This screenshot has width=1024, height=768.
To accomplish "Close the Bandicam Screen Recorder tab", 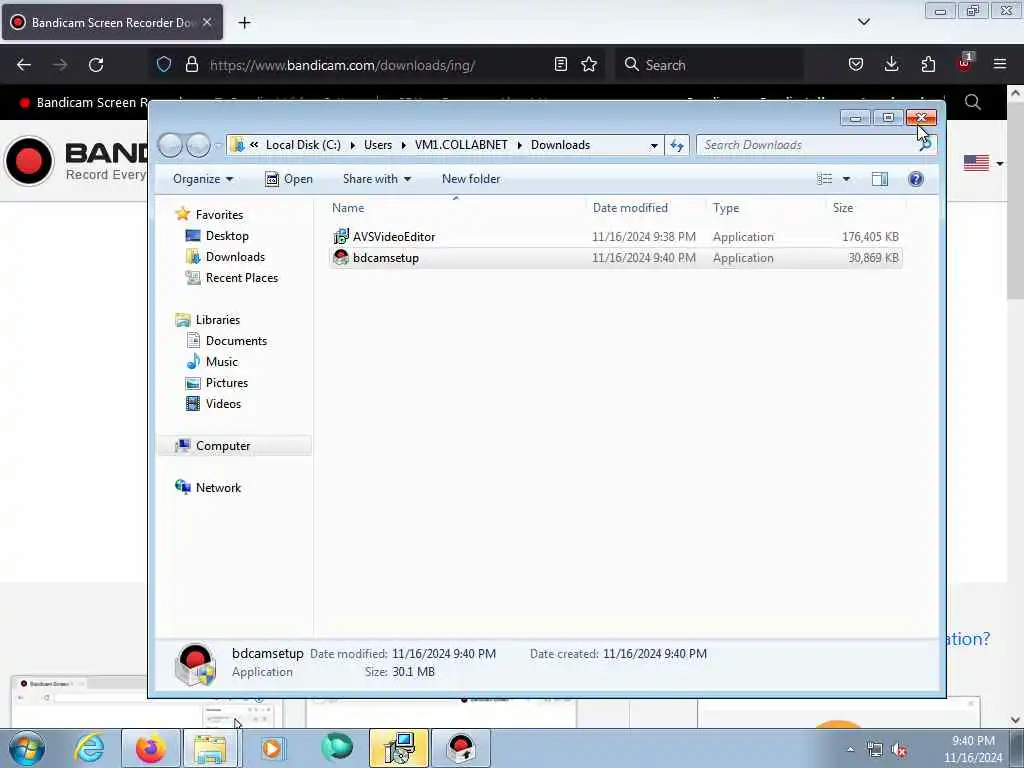I will pos(206,22).
